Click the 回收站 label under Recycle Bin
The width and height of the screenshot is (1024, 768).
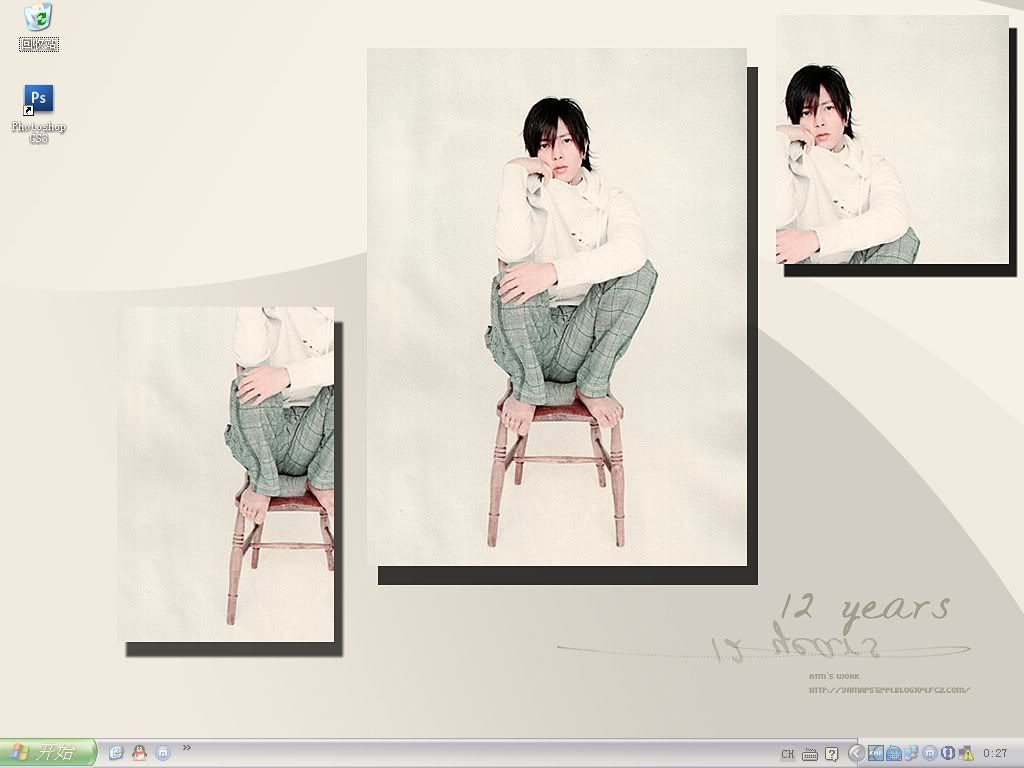pyautogui.click(x=39, y=44)
